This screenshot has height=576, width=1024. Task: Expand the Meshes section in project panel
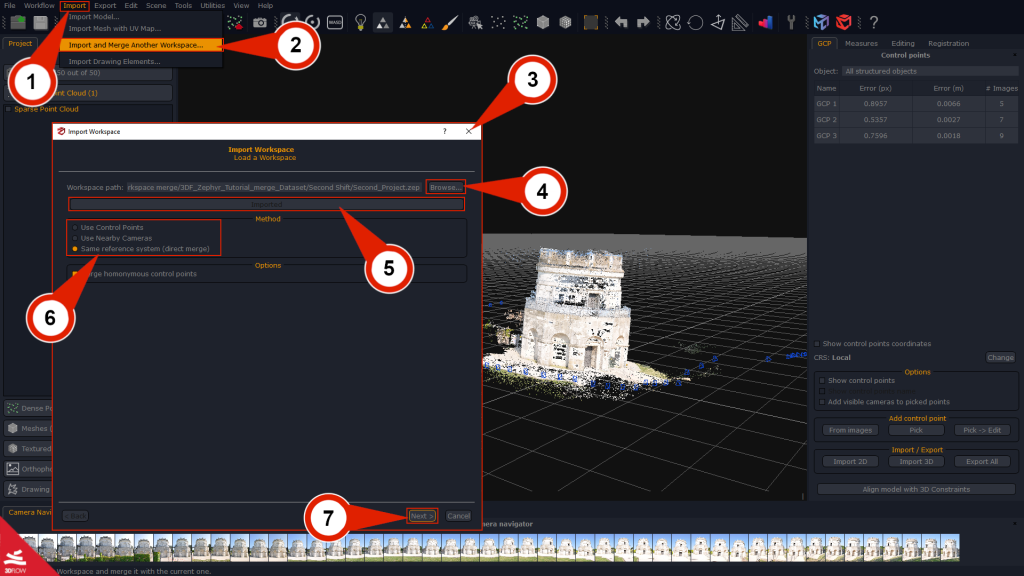tap(27, 428)
